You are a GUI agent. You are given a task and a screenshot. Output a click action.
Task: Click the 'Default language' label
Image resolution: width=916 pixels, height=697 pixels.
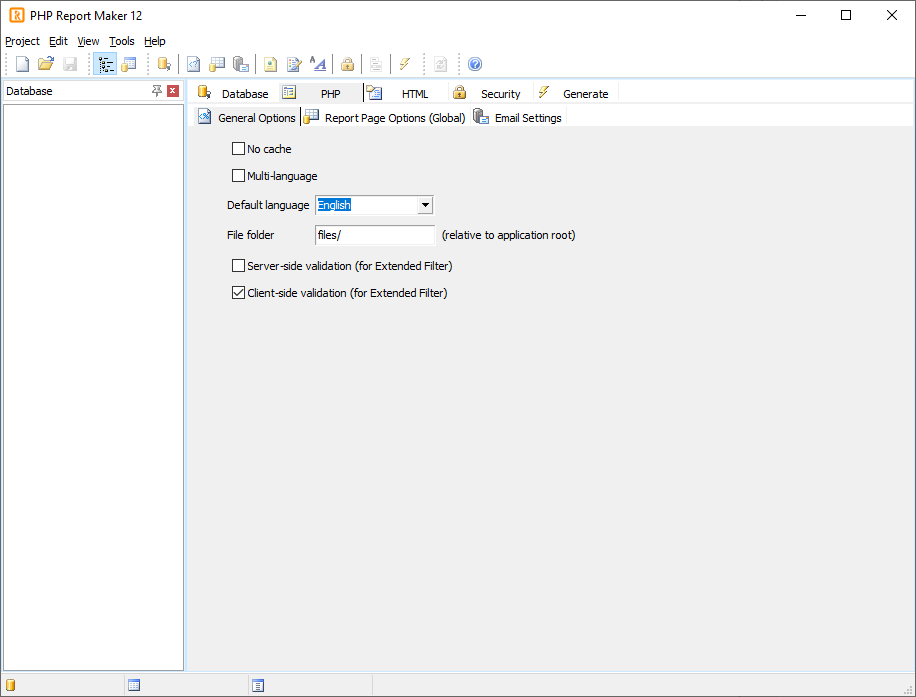pos(268,205)
